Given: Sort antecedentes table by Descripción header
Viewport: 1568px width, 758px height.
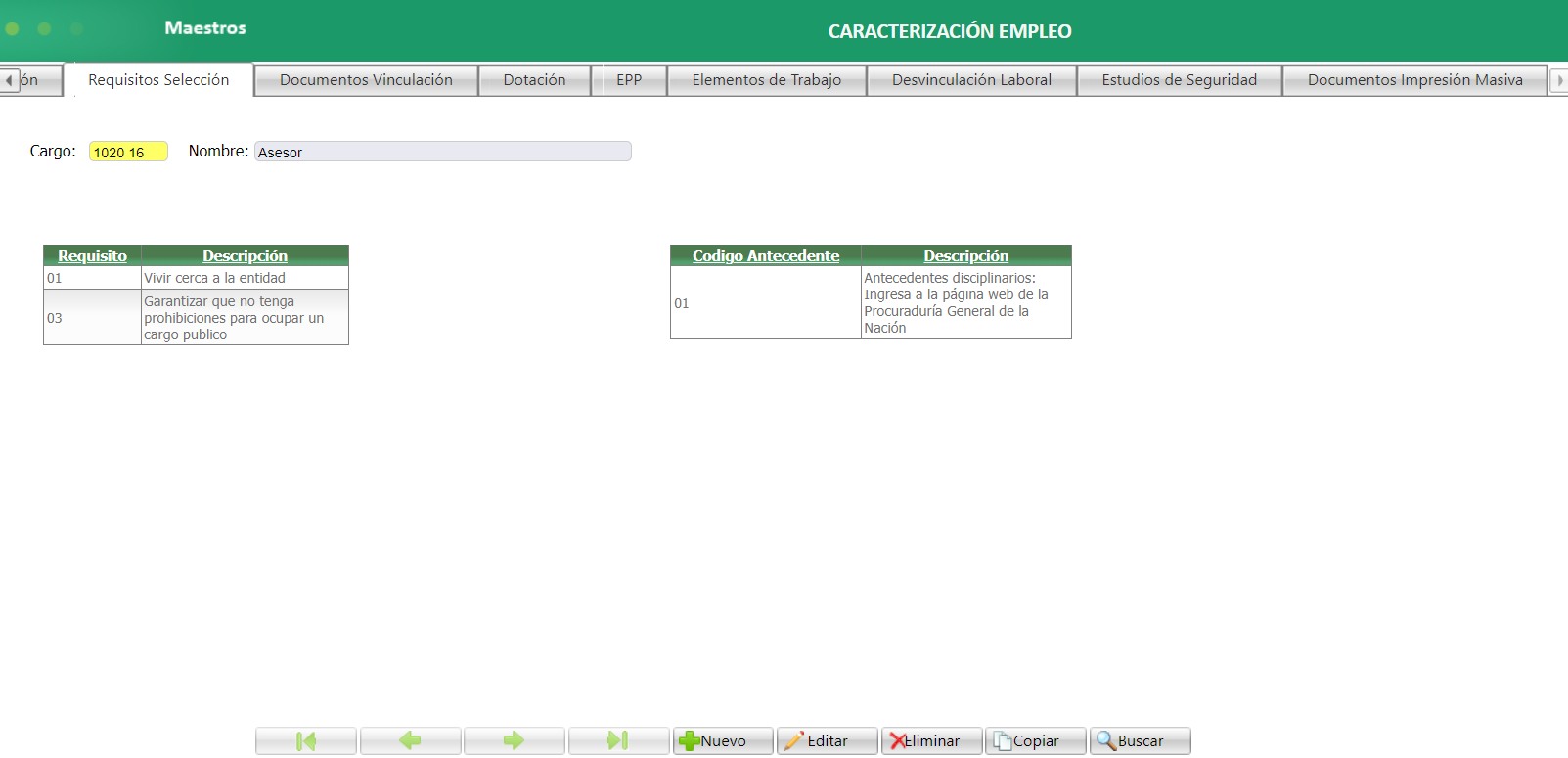Looking at the screenshot, I should (x=965, y=255).
